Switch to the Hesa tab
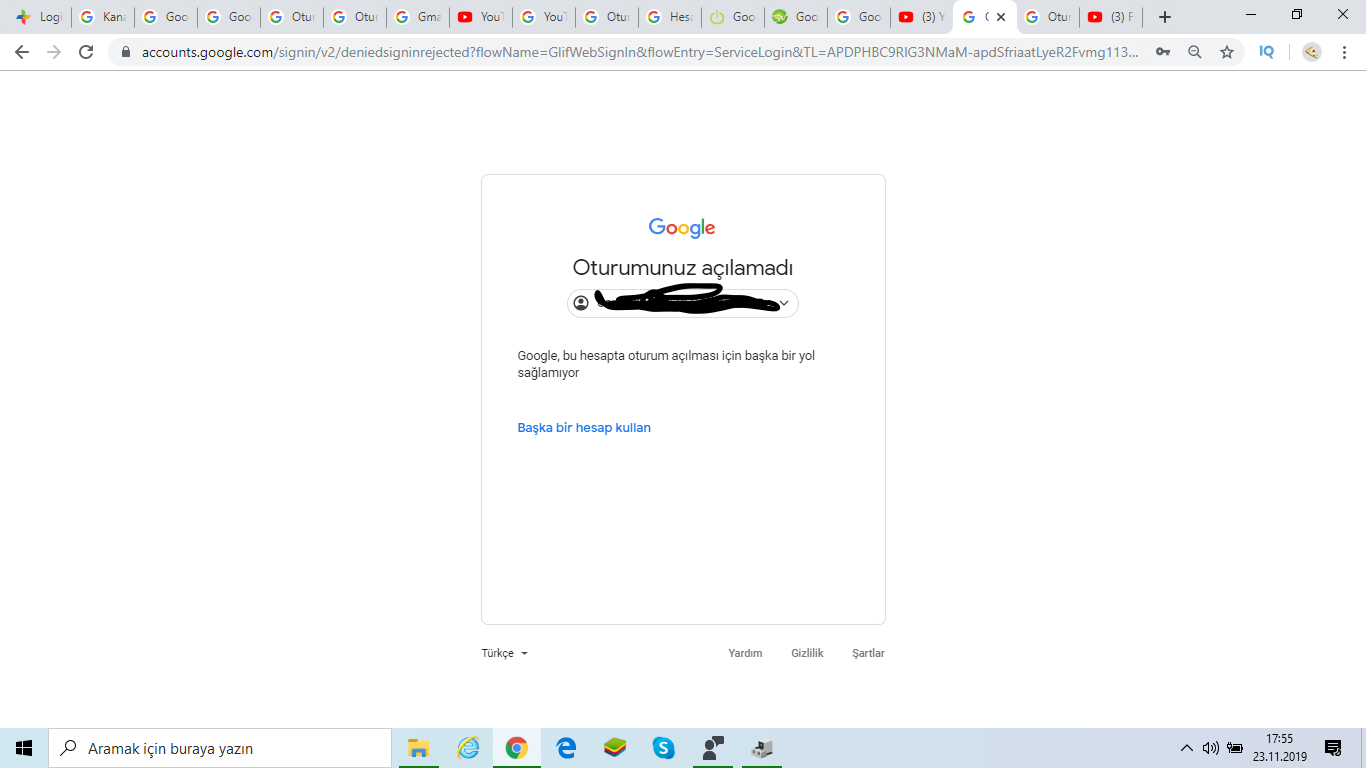 (x=670, y=17)
